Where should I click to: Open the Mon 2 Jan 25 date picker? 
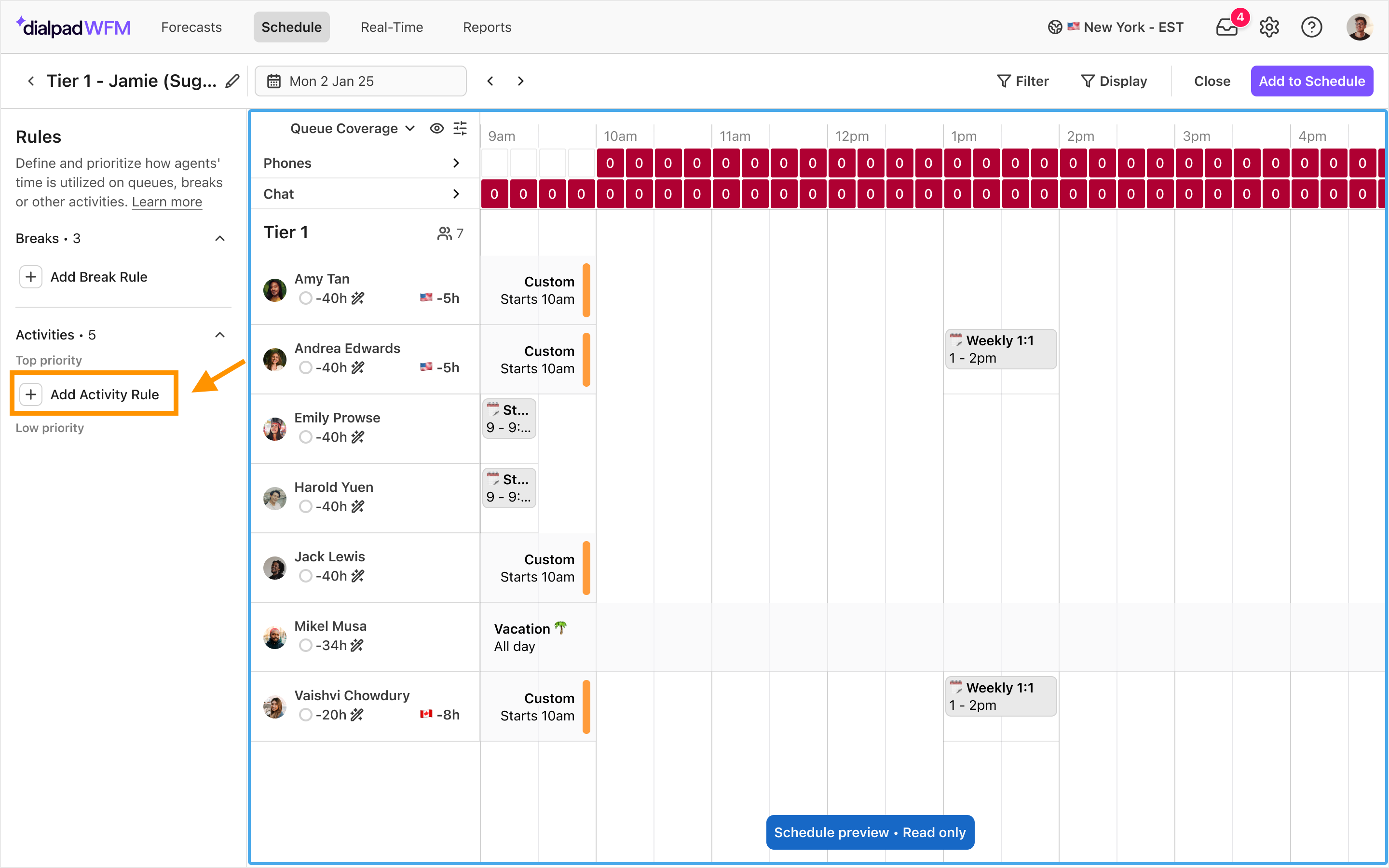[x=360, y=81]
